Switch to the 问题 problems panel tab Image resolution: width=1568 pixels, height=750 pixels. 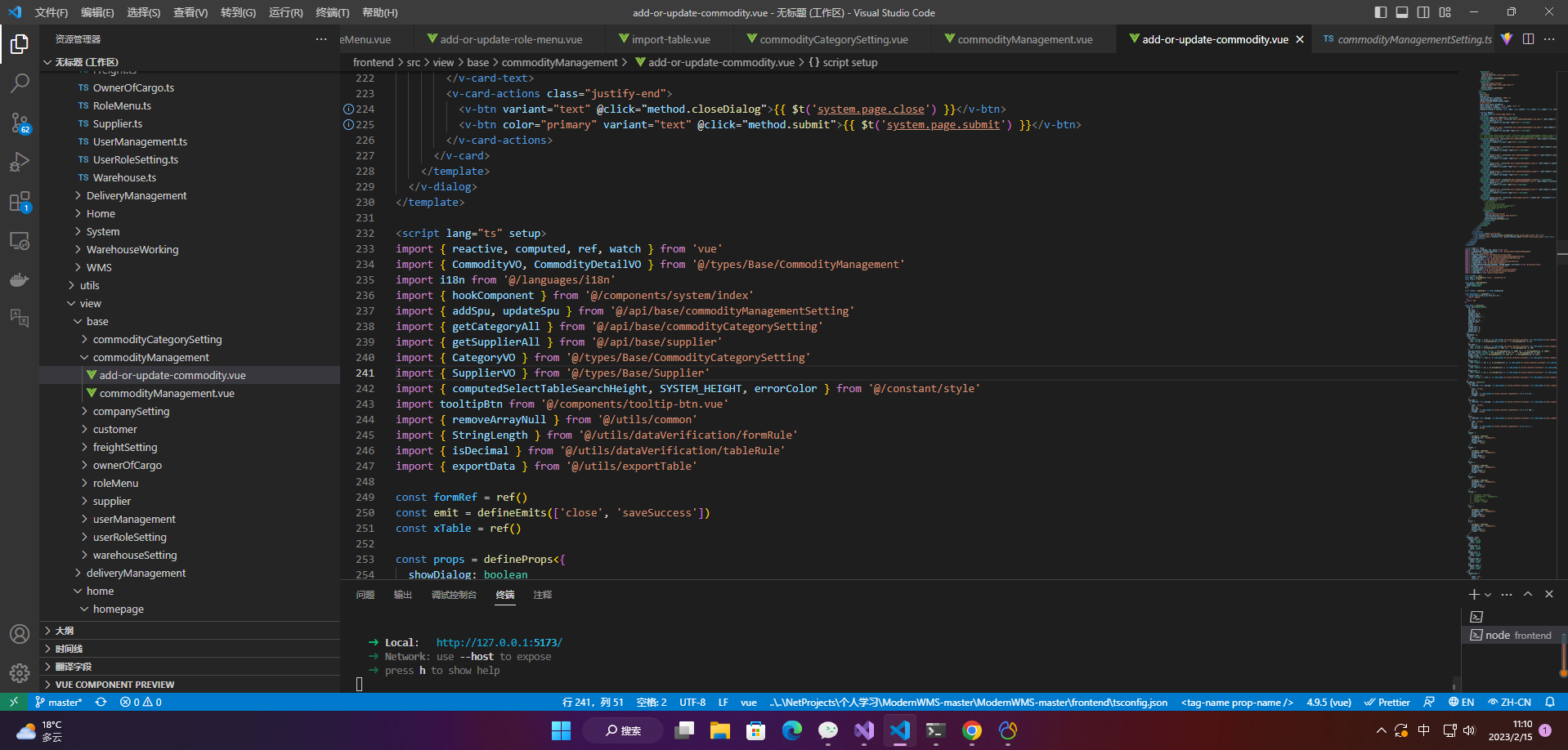365,595
